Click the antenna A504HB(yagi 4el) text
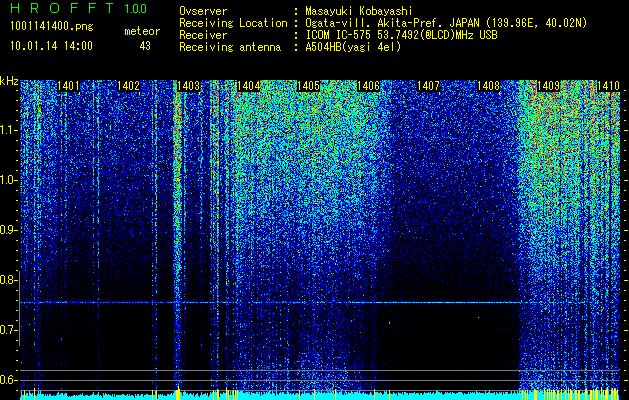This screenshot has height=400, width=629. (353, 47)
